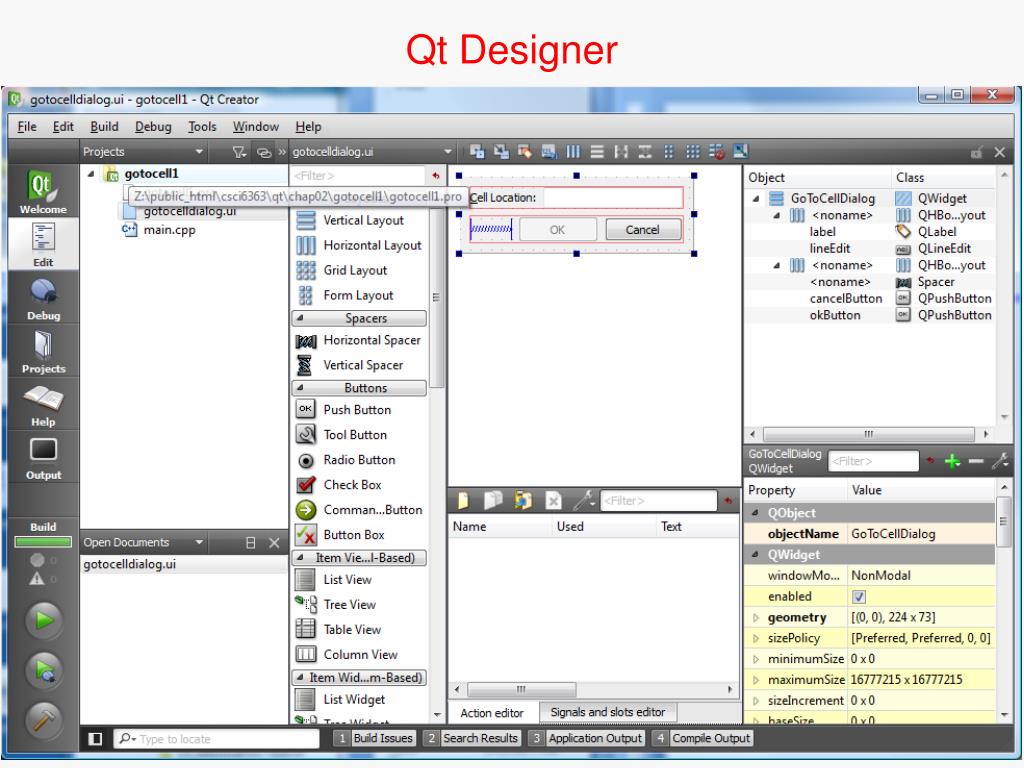Select the Edit Widgets toolbar icon
This screenshot has width=1024, height=768.
[x=477, y=152]
